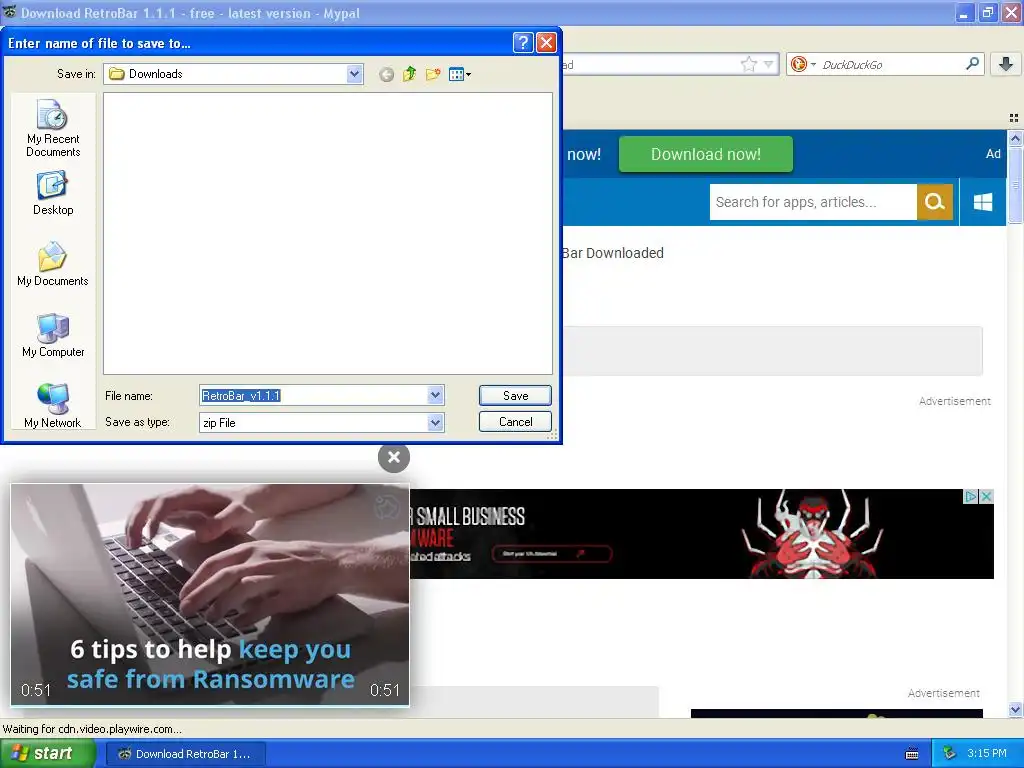1024x768 pixels.
Task: Open the Windows start menu
Action: click(x=47, y=754)
